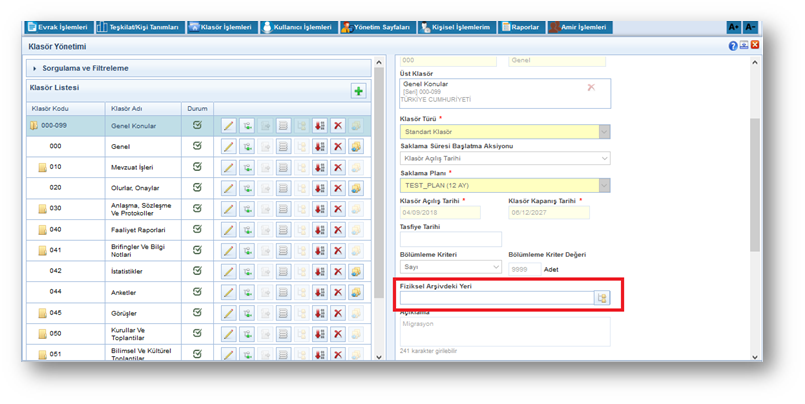Click the help question mark icon

[x=733, y=46]
